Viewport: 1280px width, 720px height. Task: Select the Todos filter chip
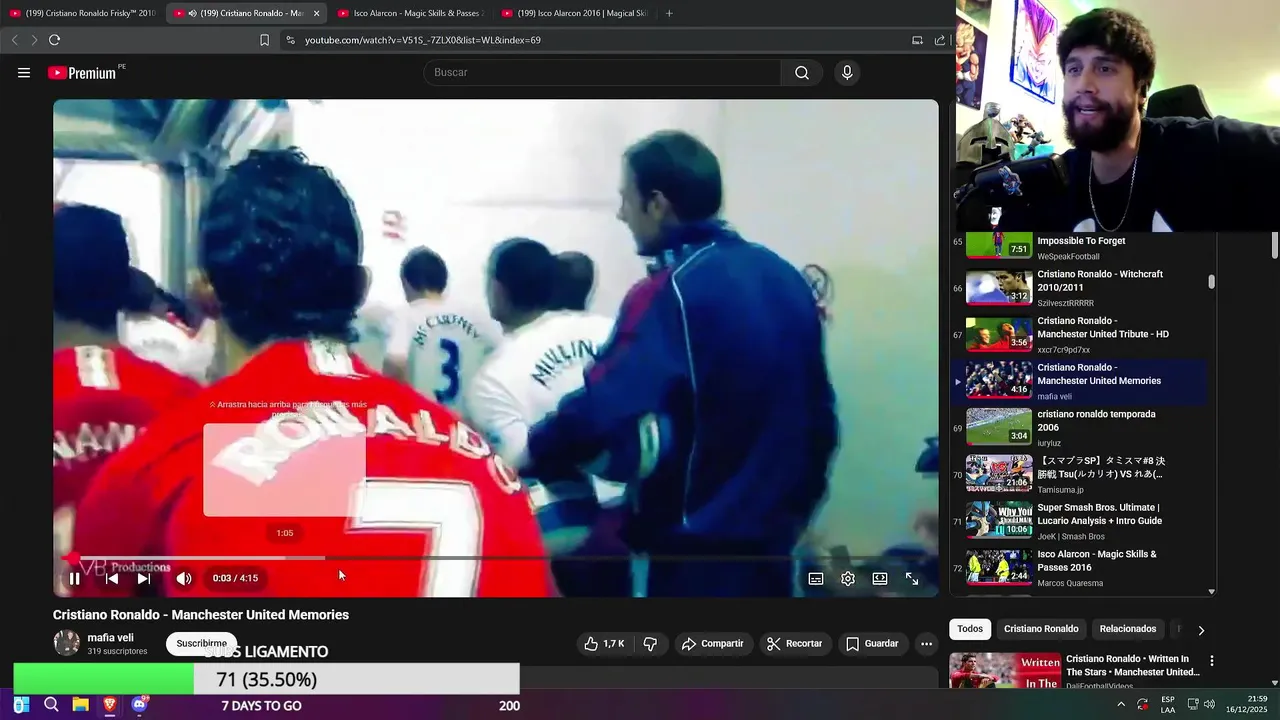970,629
